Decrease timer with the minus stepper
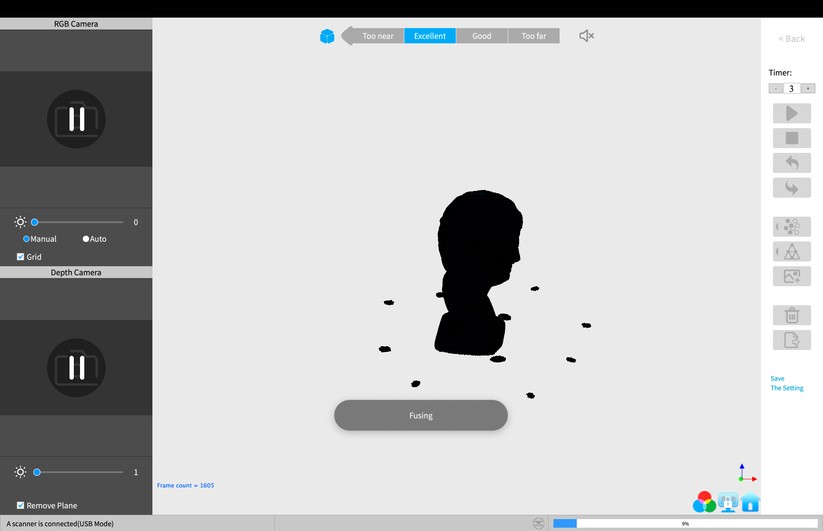The image size is (823, 531). point(775,89)
